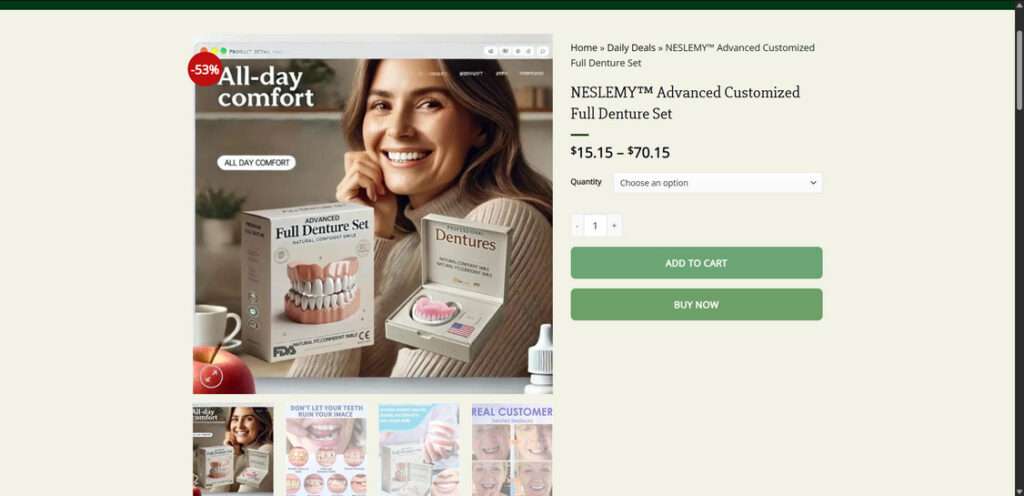Screen dimensions: 1024x496
Task: Decrease quantity with the minus button
Action: tap(577, 226)
